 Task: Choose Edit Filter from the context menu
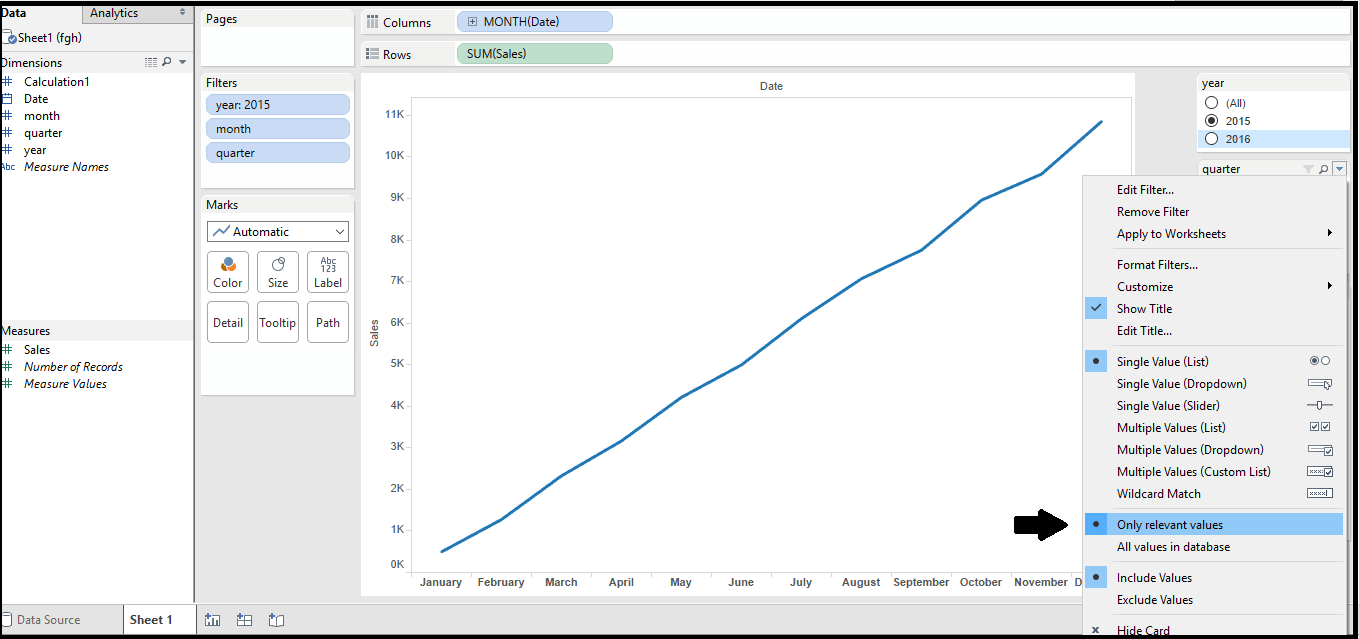tap(1145, 189)
